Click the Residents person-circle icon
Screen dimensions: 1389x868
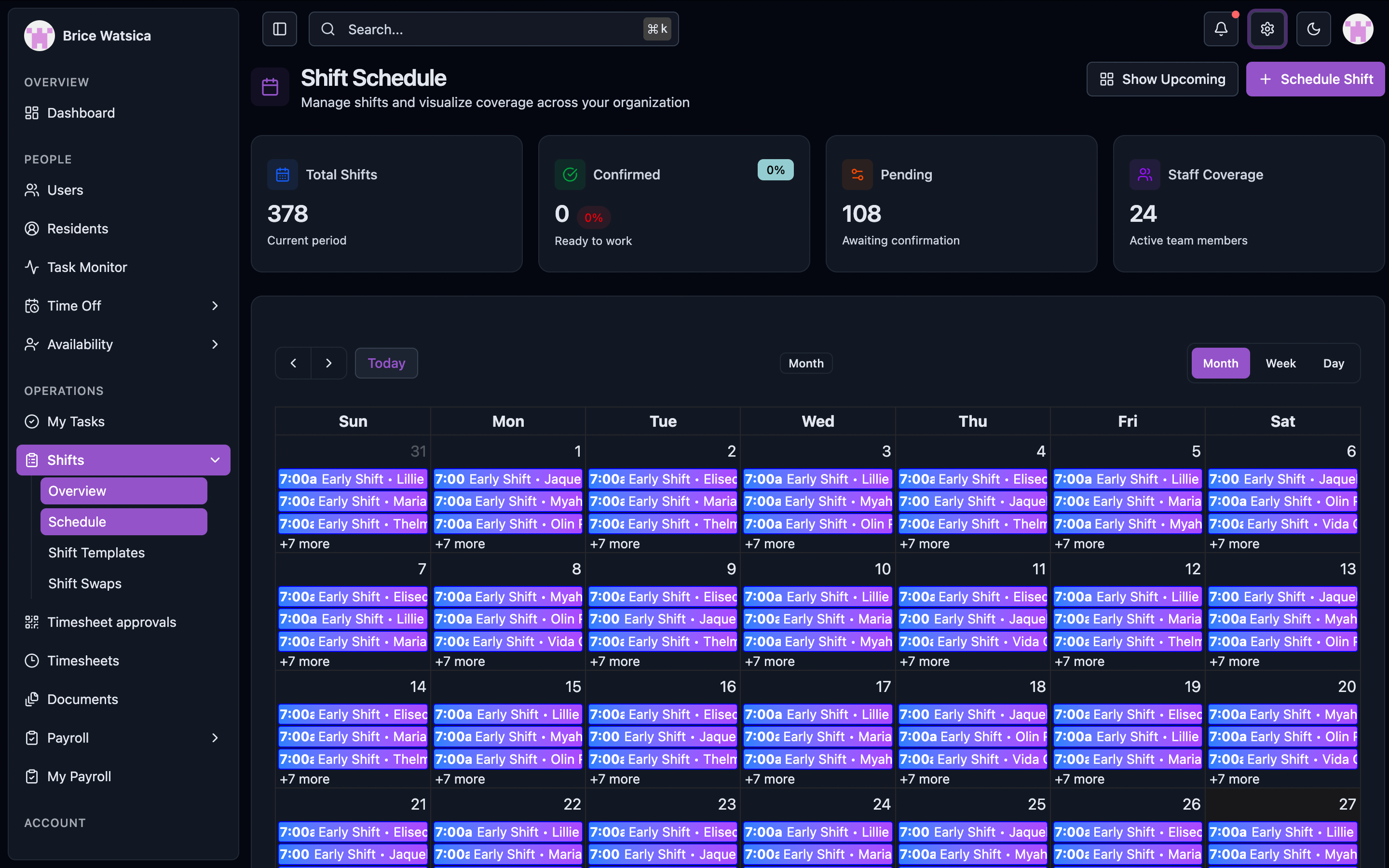click(31, 229)
